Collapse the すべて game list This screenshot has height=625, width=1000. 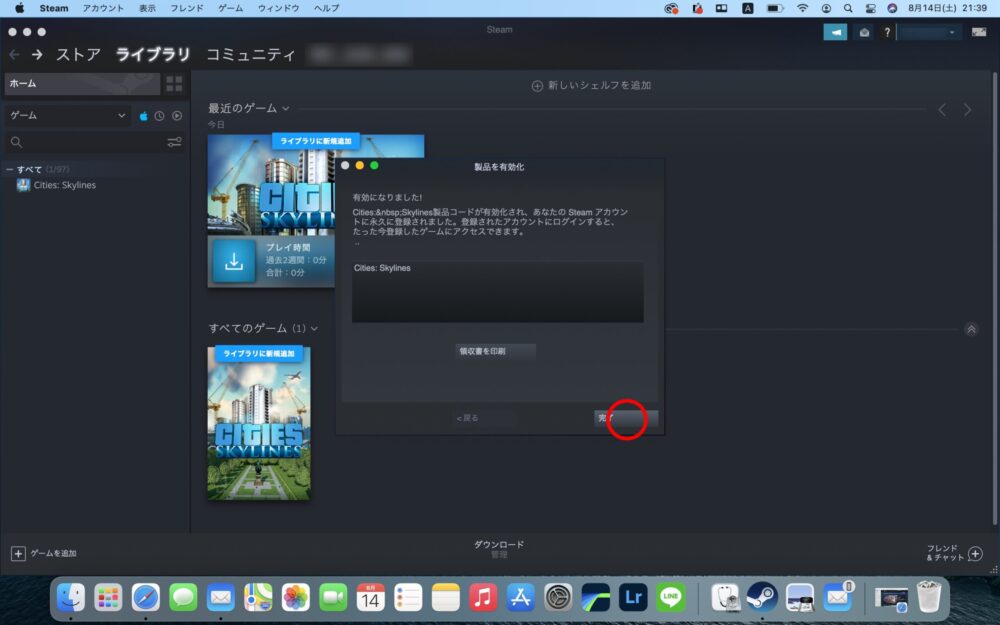coord(10,169)
